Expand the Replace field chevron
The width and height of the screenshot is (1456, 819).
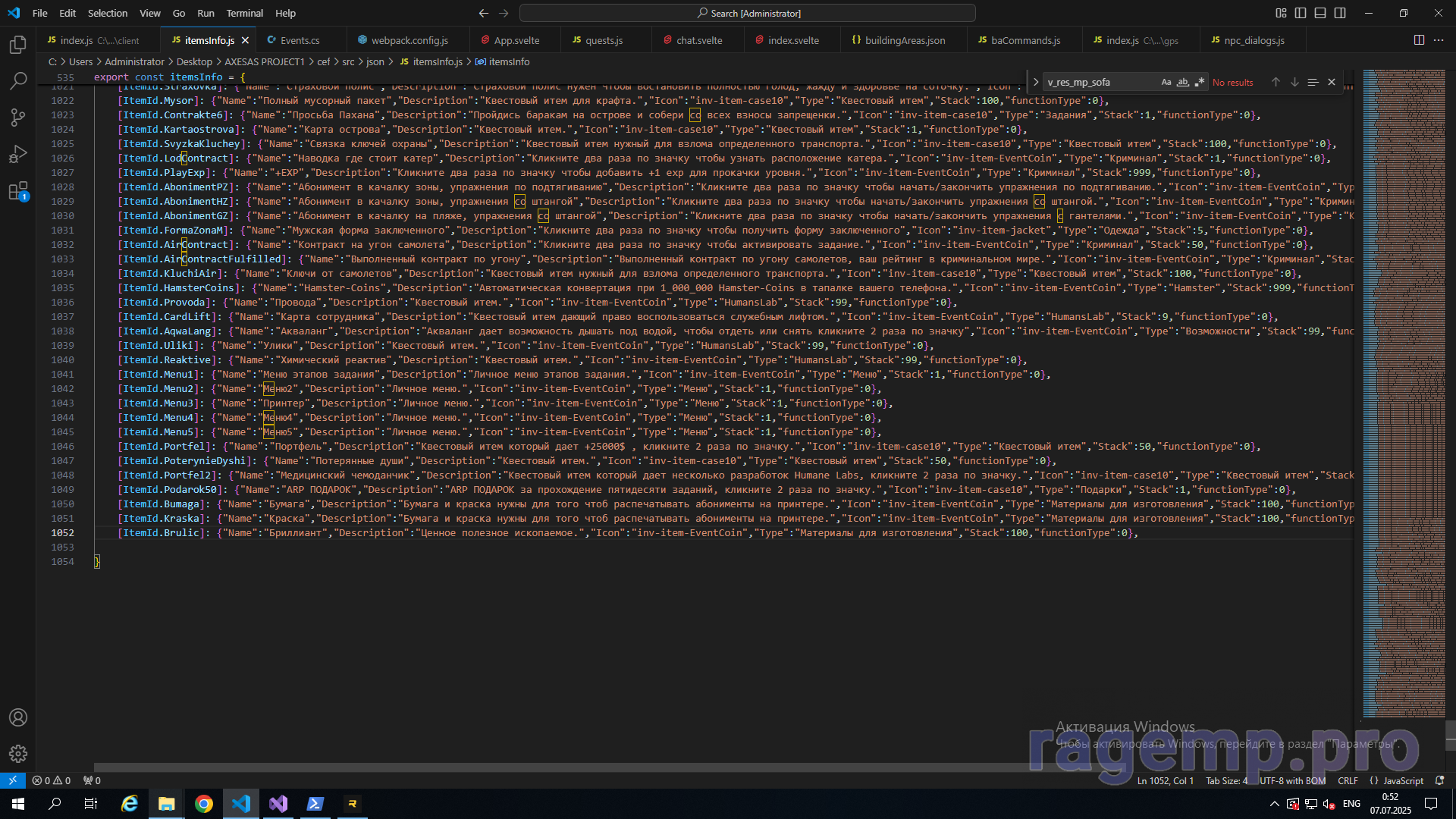1036,82
